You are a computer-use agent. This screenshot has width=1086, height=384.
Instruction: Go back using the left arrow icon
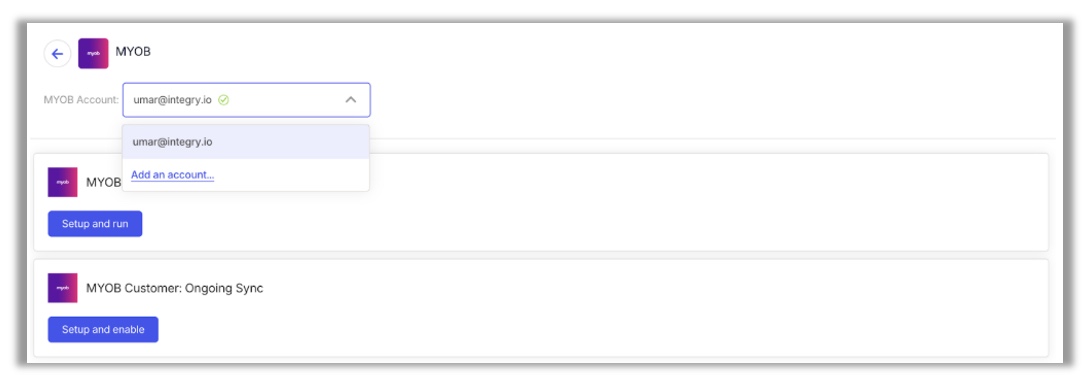coord(57,54)
